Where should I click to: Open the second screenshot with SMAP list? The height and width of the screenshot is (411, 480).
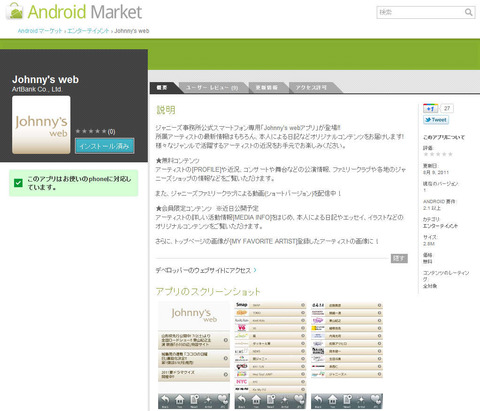point(270,355)
